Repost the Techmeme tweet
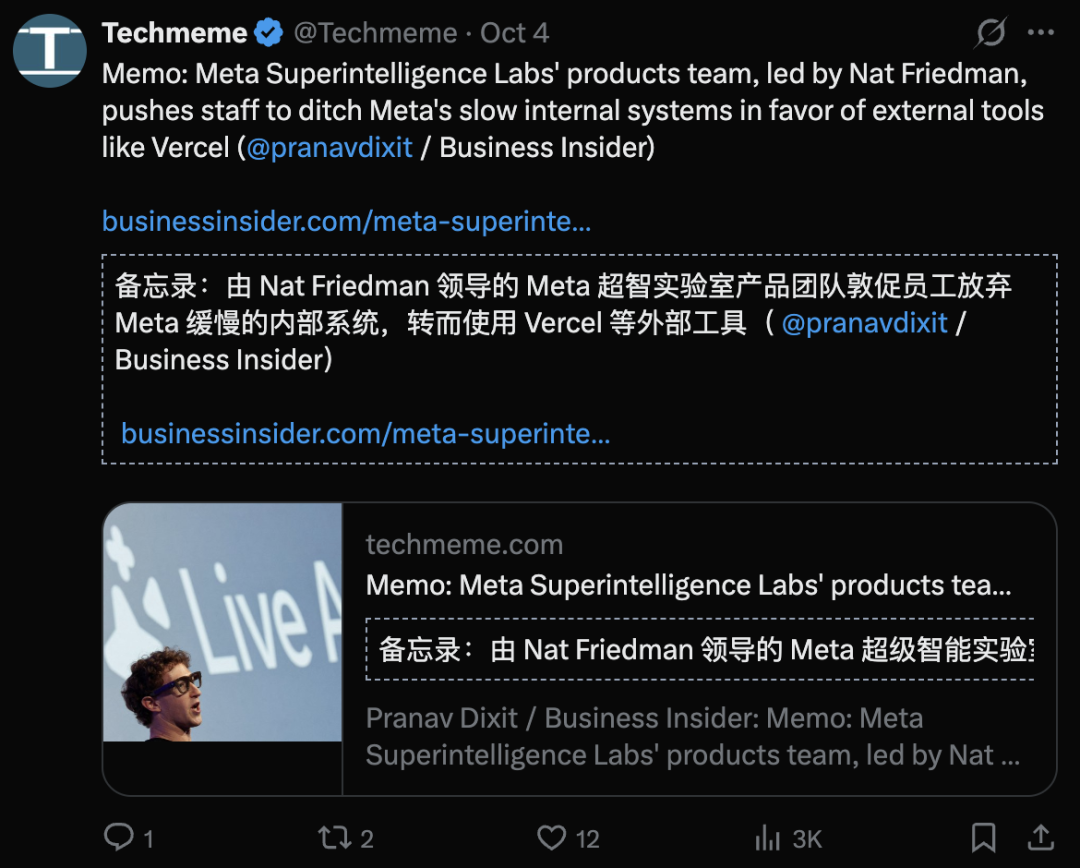The width and height of the screenshot is (1080, 868). pyautogui.click(x=331, y=837)
